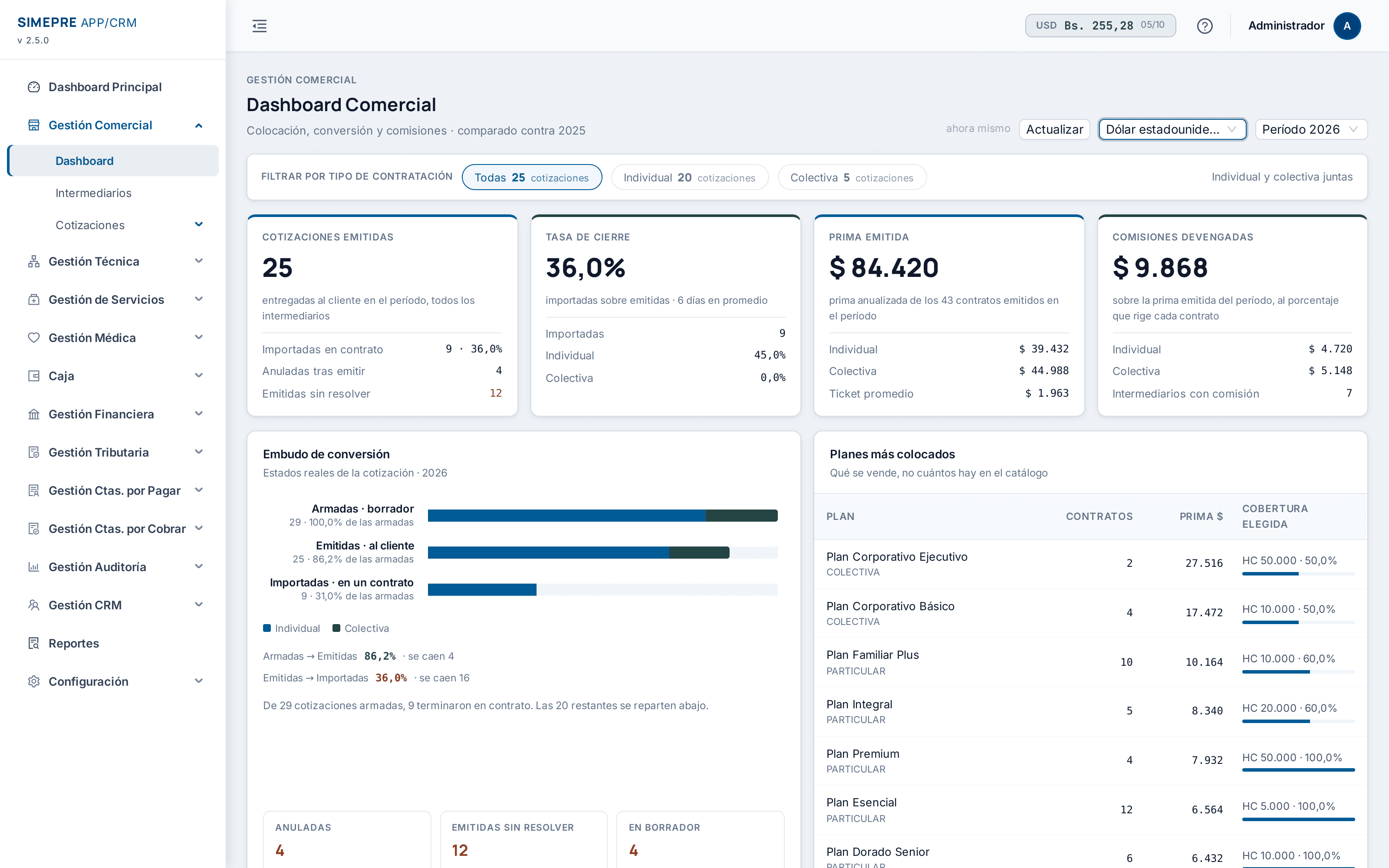1389x868 pixels.
Task: Click the Gestión de Servicios medical-kit icon
Action: tap(34, 299)
